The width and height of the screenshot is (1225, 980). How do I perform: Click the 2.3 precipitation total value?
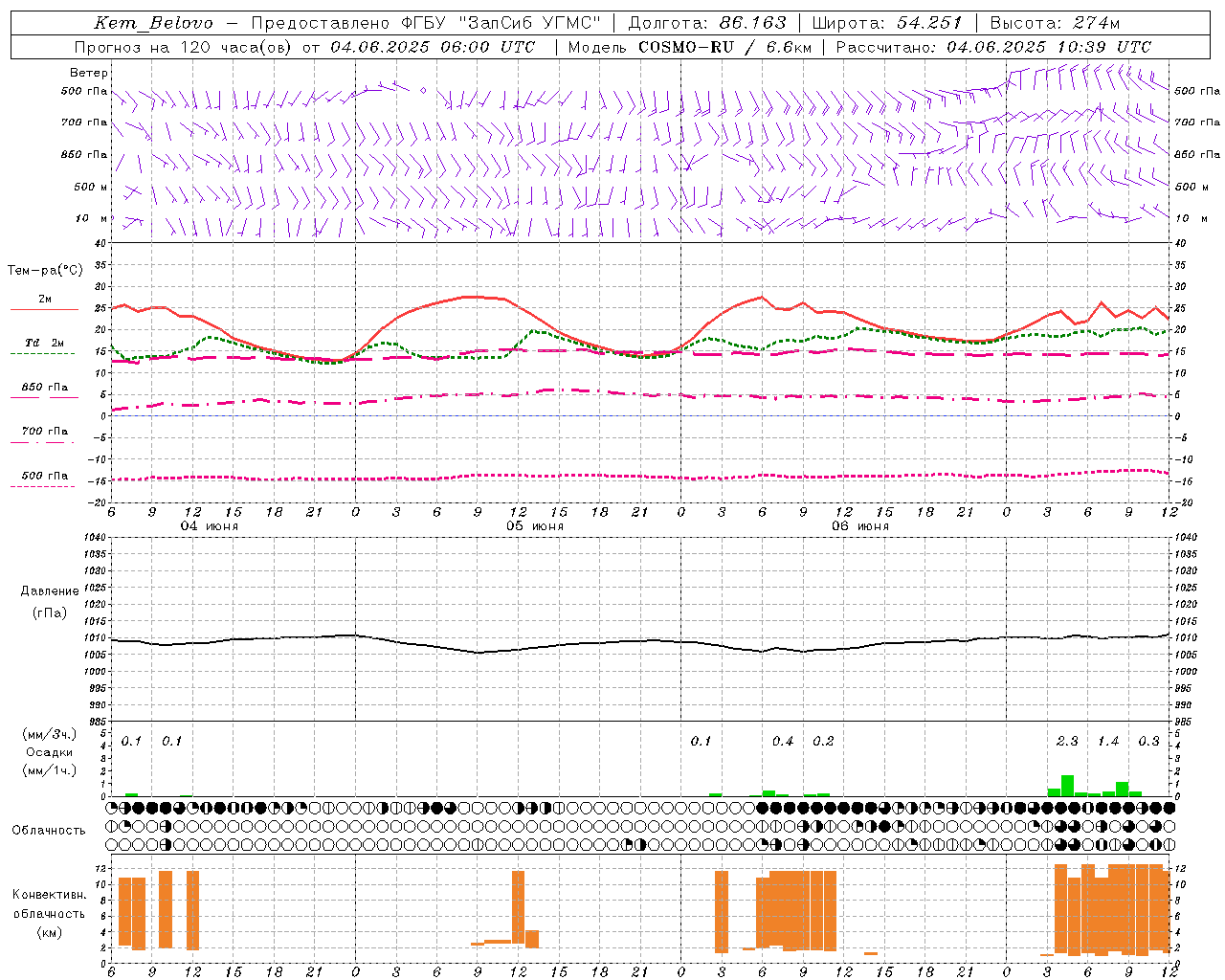point(1067,742)
